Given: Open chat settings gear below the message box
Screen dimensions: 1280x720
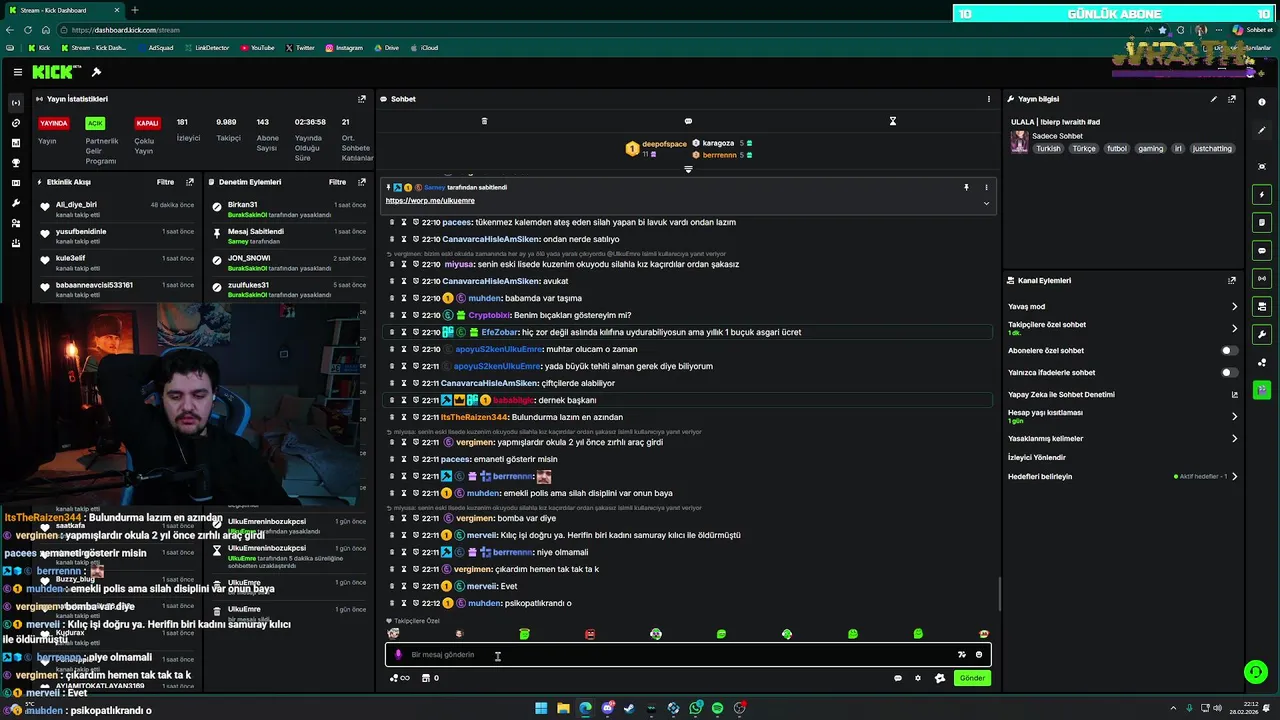Looking at the screenshot, I should point(918,678).
